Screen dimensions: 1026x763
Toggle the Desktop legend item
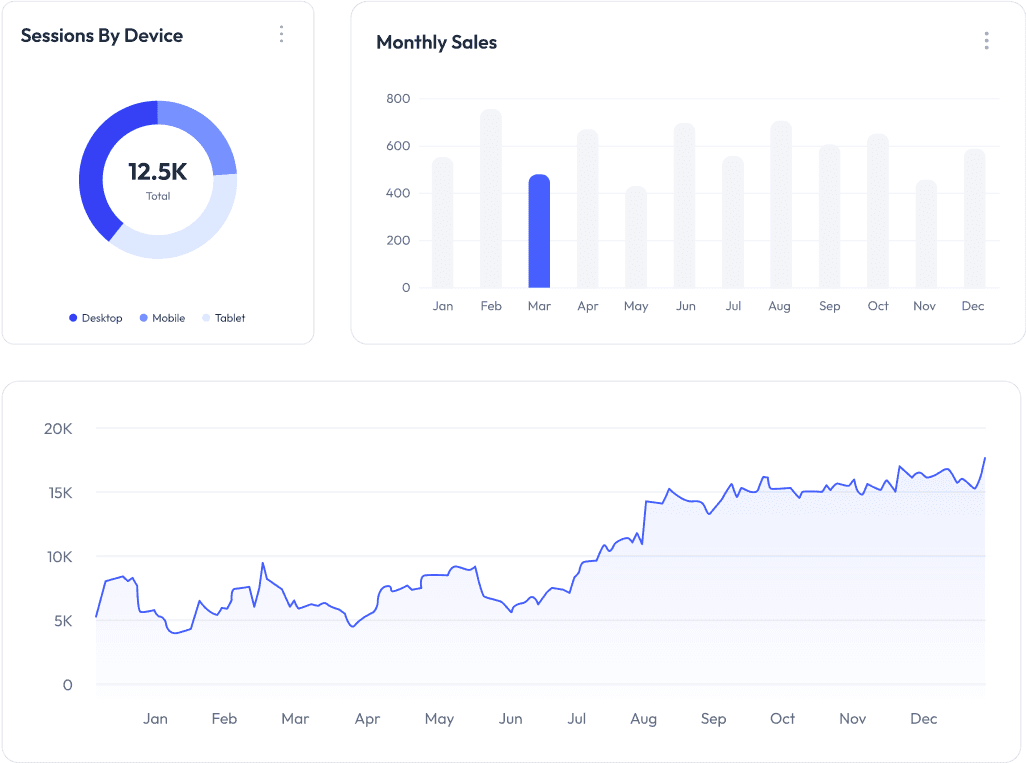[x=96, y=318]
